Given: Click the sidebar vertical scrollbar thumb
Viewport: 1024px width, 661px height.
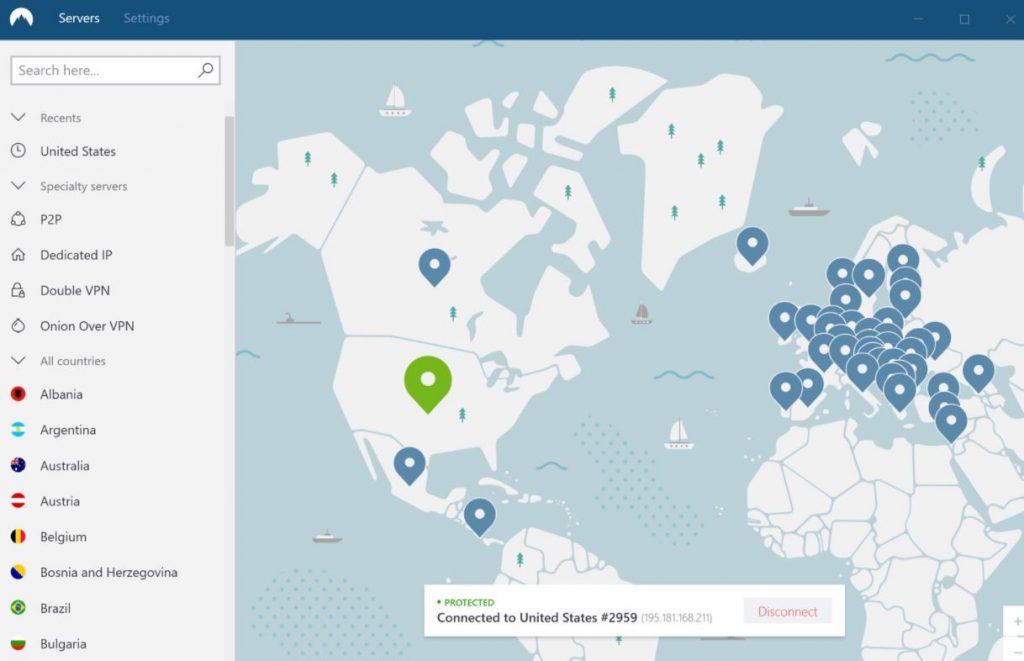Looking at the screenshot, I should (229, 181).
